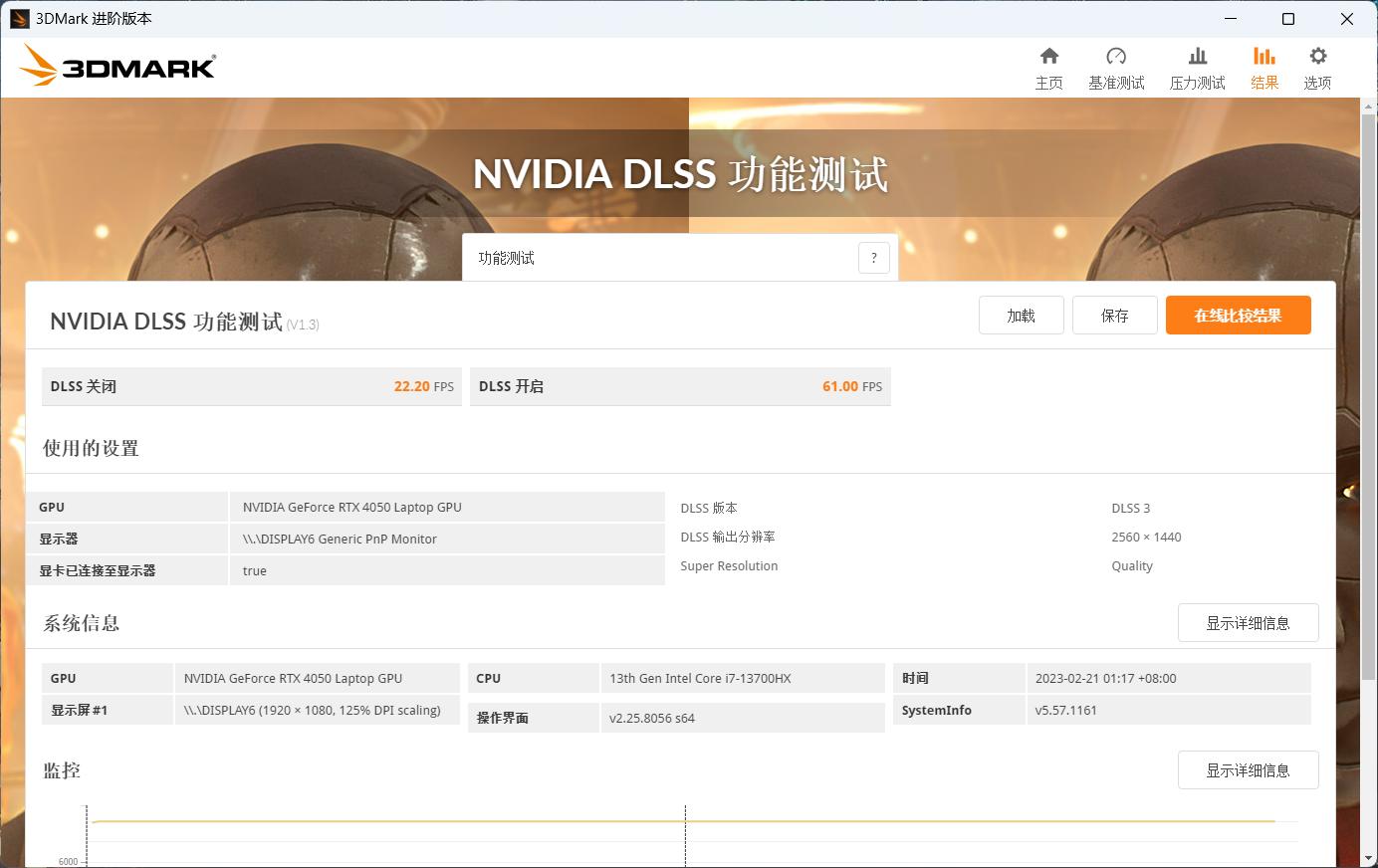This screenshot has height=868, width=1378.
Task: Select the 基准测试 gauge icon
Action: tap(1117, 67)
